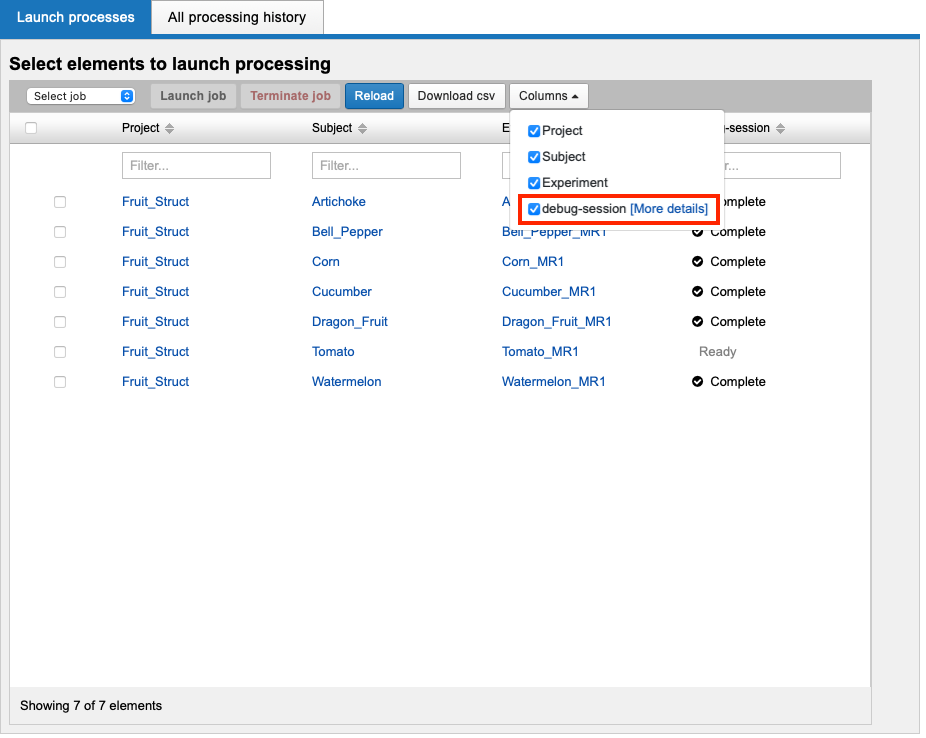Tick the Artichoke row checkbox

(60, 202)
